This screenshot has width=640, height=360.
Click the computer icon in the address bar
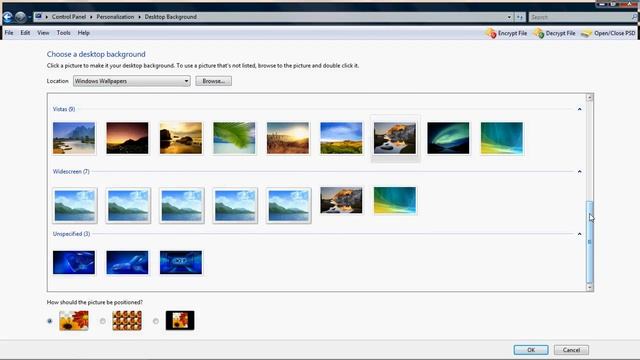click(38, 16)
